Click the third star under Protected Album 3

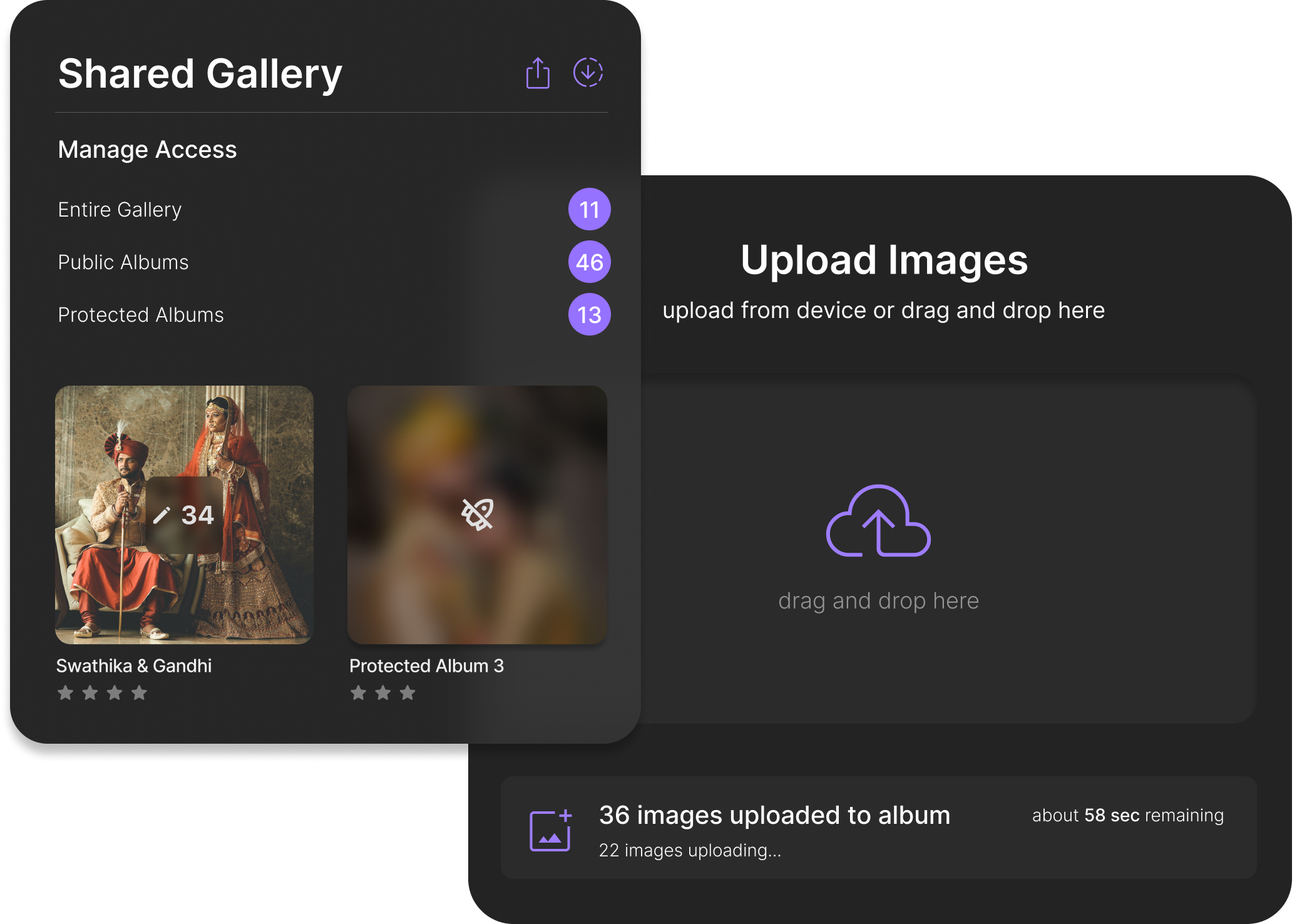tap(408, 693)
